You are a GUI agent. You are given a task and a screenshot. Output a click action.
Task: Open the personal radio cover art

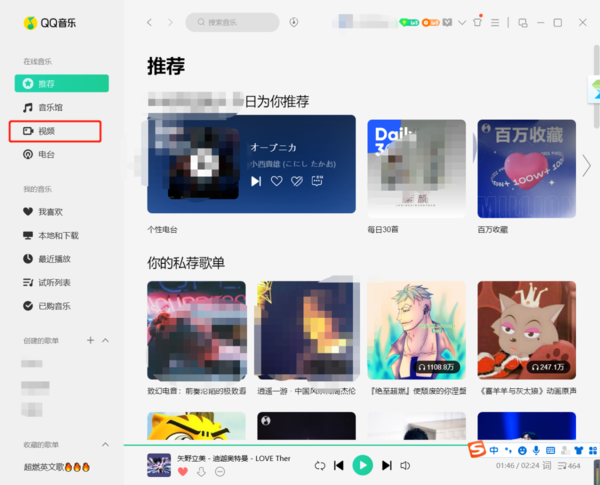tap(203, 163)
